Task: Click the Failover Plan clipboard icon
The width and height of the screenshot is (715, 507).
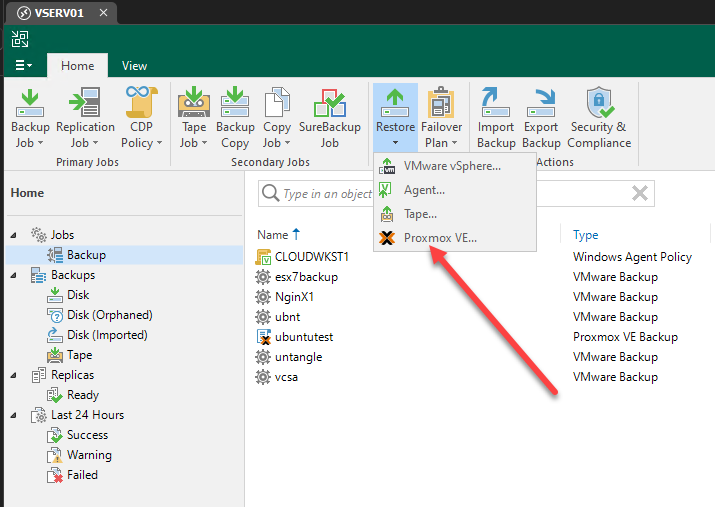Action: click(441, 102)
